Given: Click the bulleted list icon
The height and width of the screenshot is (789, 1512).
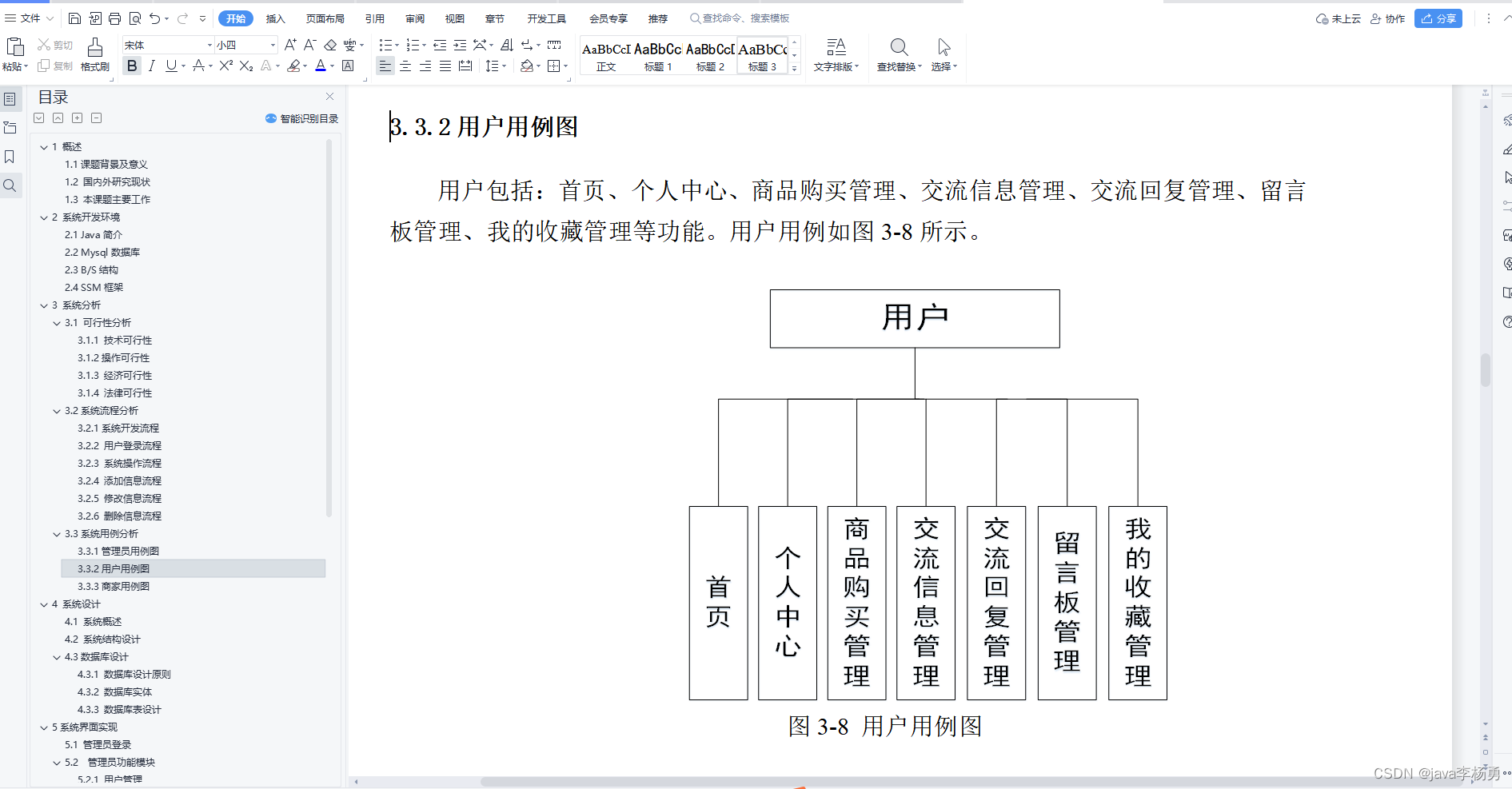Looking at the screenshot, I should (x=385, y=45).
